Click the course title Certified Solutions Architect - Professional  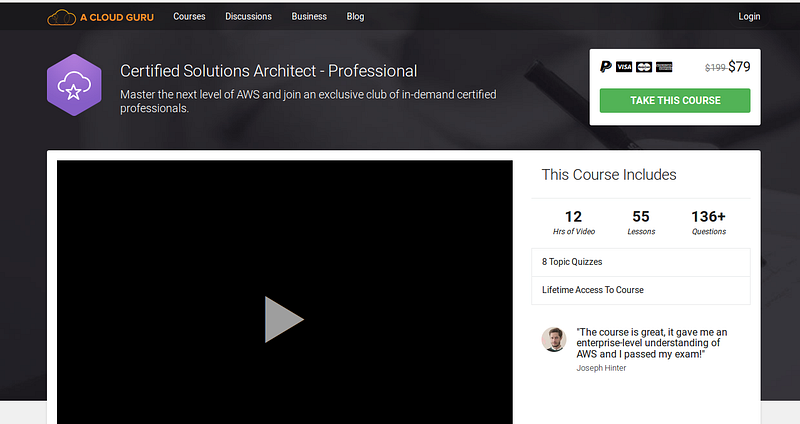pyautogui.click(x=268, y=71)
